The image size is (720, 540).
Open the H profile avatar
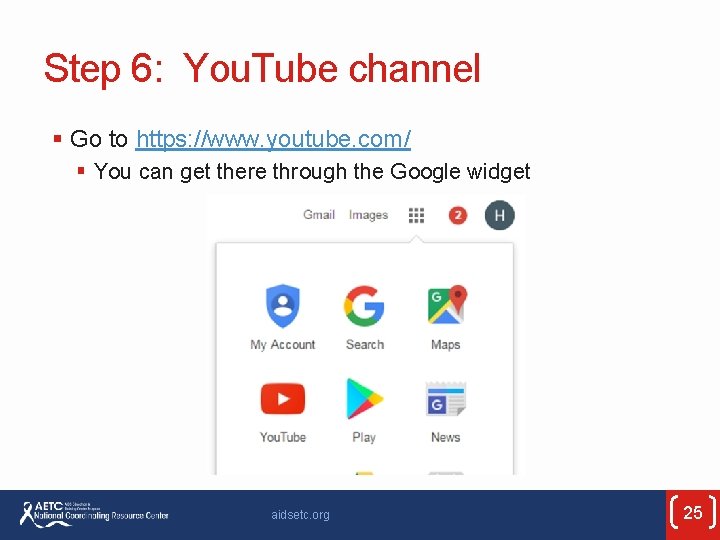click(500, 215)
